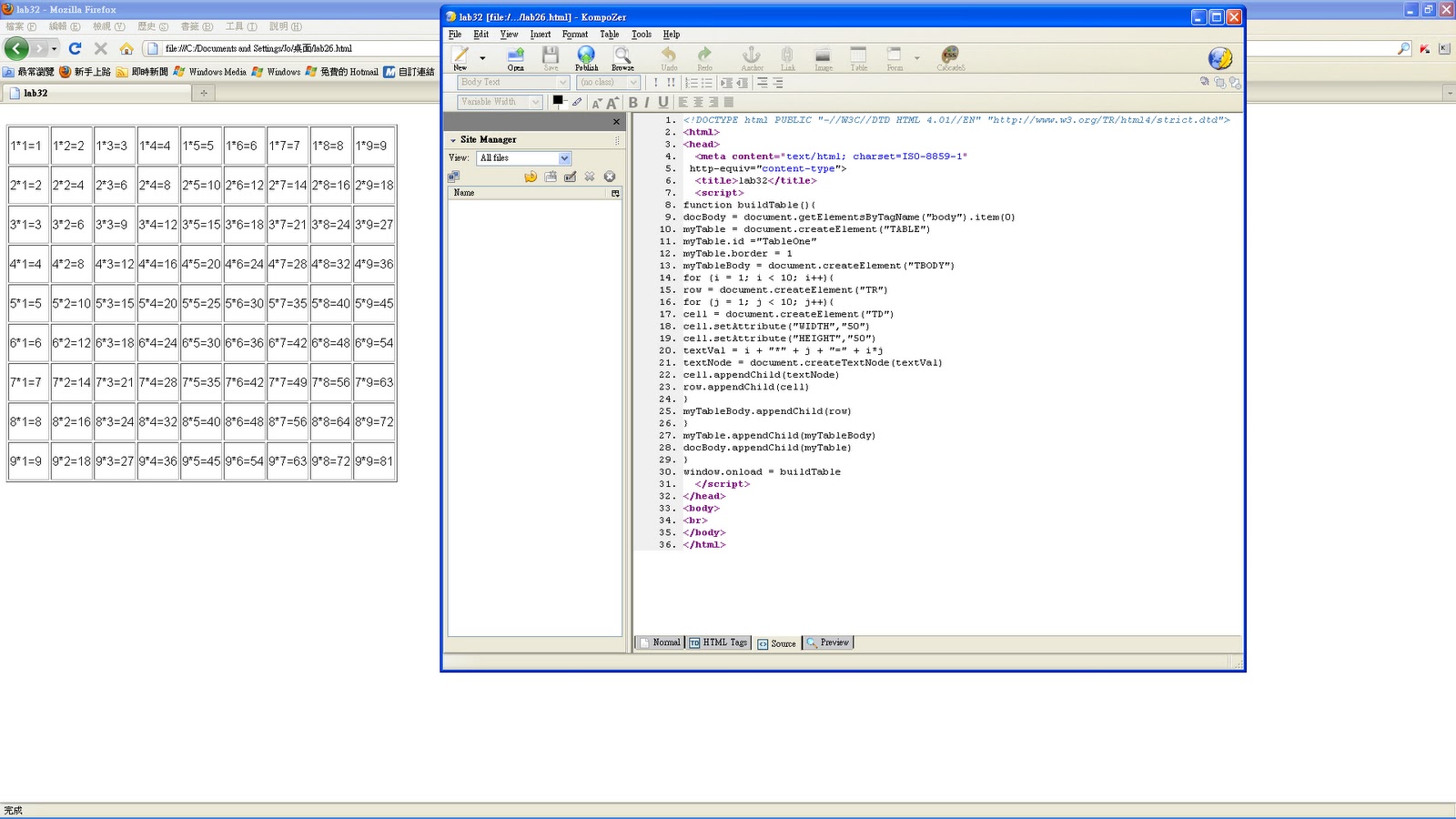Image resolution: width=1456 pixels, height=819 pixels.
Task: Switch to the Normal view tab
Action: point(660,642)
